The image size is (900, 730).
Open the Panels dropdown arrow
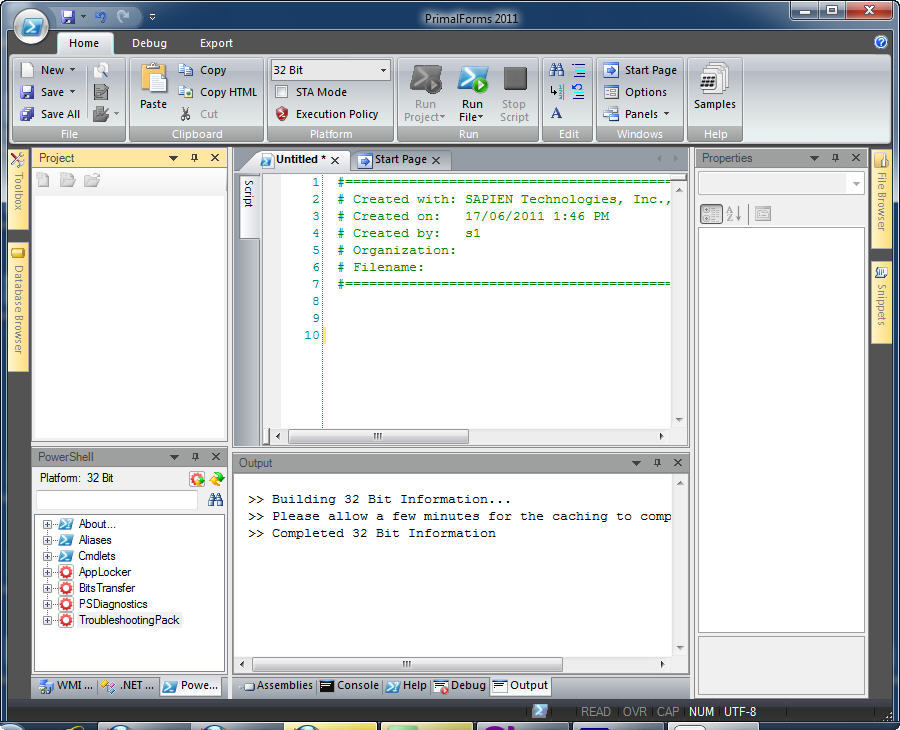pyautogui.click(x=666, y=114)
